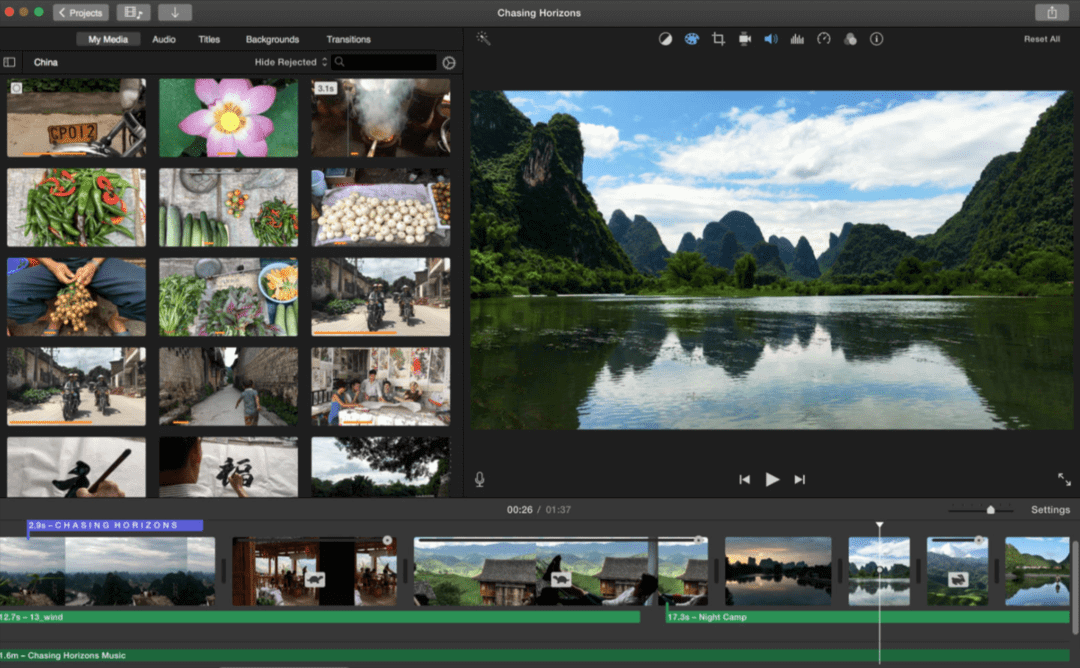Open the timeline Settings
This screenshot has height=668, width=1080.
point(1050,509)
